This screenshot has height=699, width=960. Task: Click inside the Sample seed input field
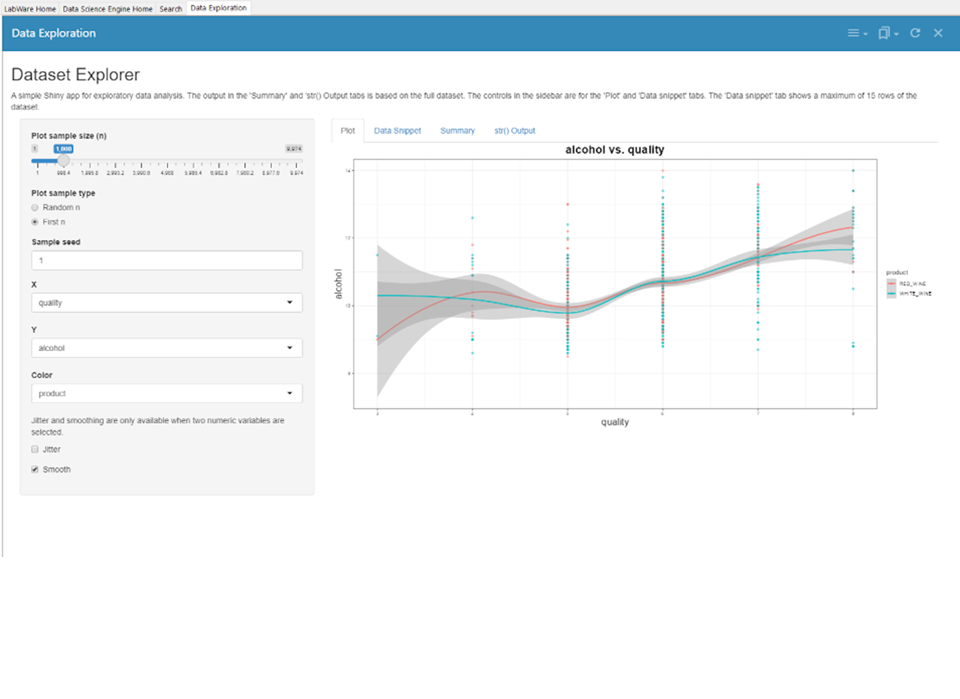tap(166, 259)
